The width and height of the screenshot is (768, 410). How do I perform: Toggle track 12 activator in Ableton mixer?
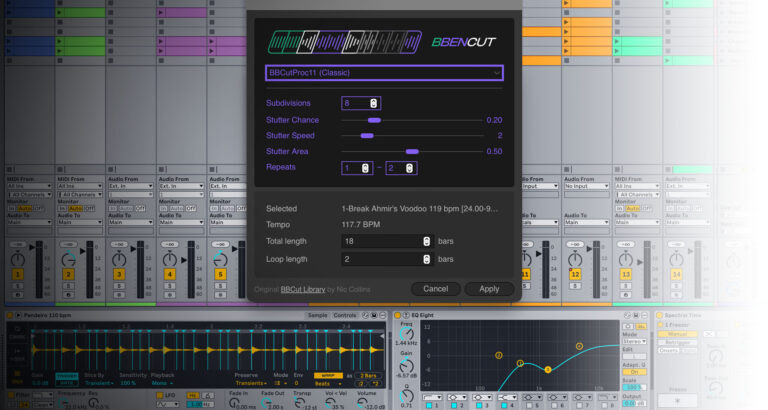click(x=575, y=274)
